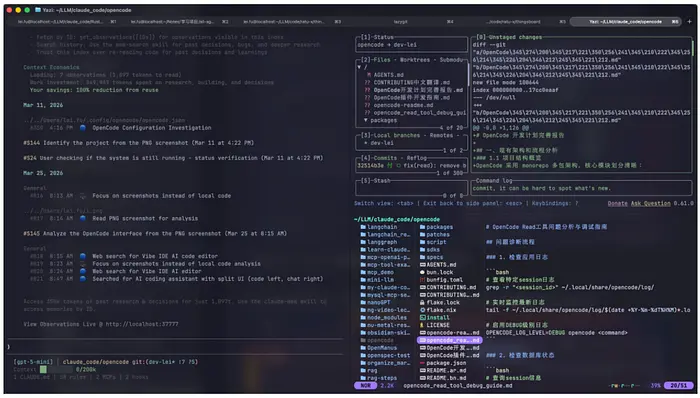Click the lazygit Files panel scrollbar
Image resolution: width=700 pixels, height=398 pixels.
click(468, 74)
